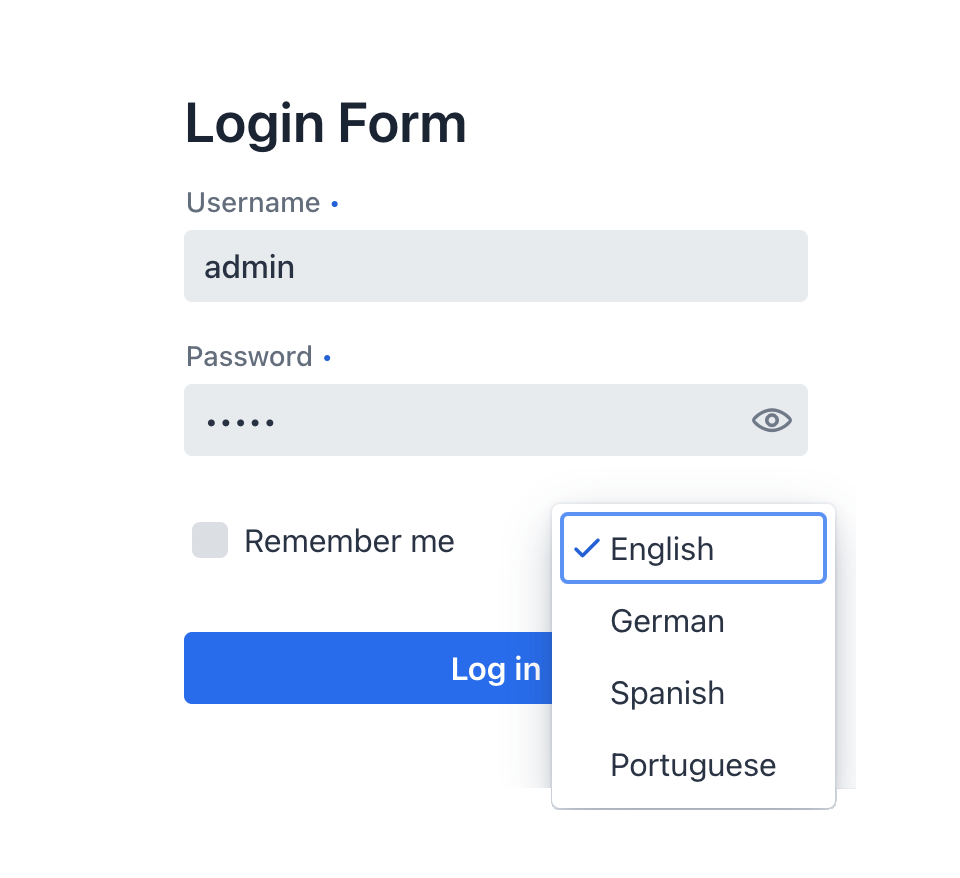960x878 pixels.
Task: Toggle password visibility in the Password field
Action: (x=770, y=420)
